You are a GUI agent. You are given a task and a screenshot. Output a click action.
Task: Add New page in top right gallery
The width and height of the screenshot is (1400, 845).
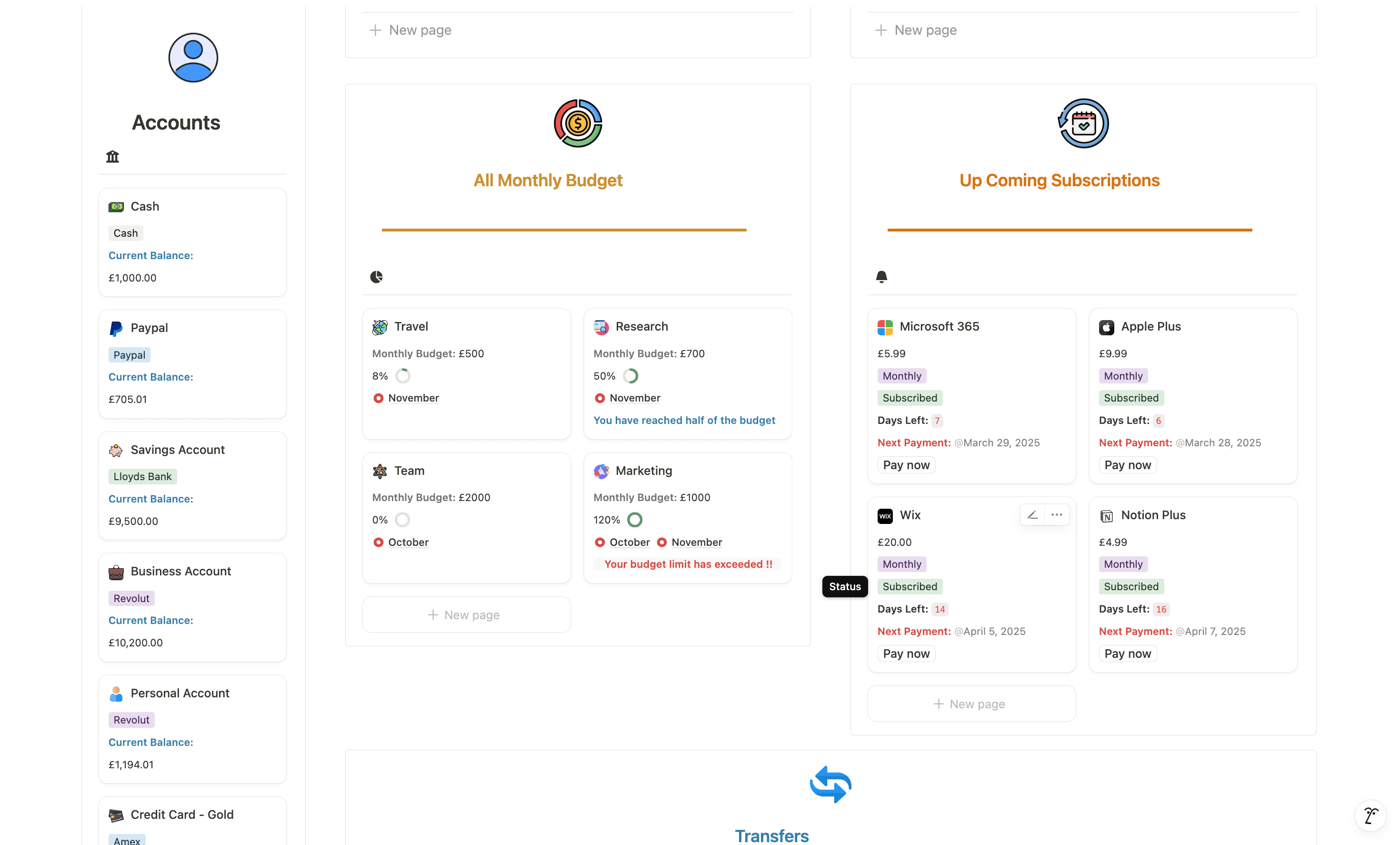tap(916, 30)
